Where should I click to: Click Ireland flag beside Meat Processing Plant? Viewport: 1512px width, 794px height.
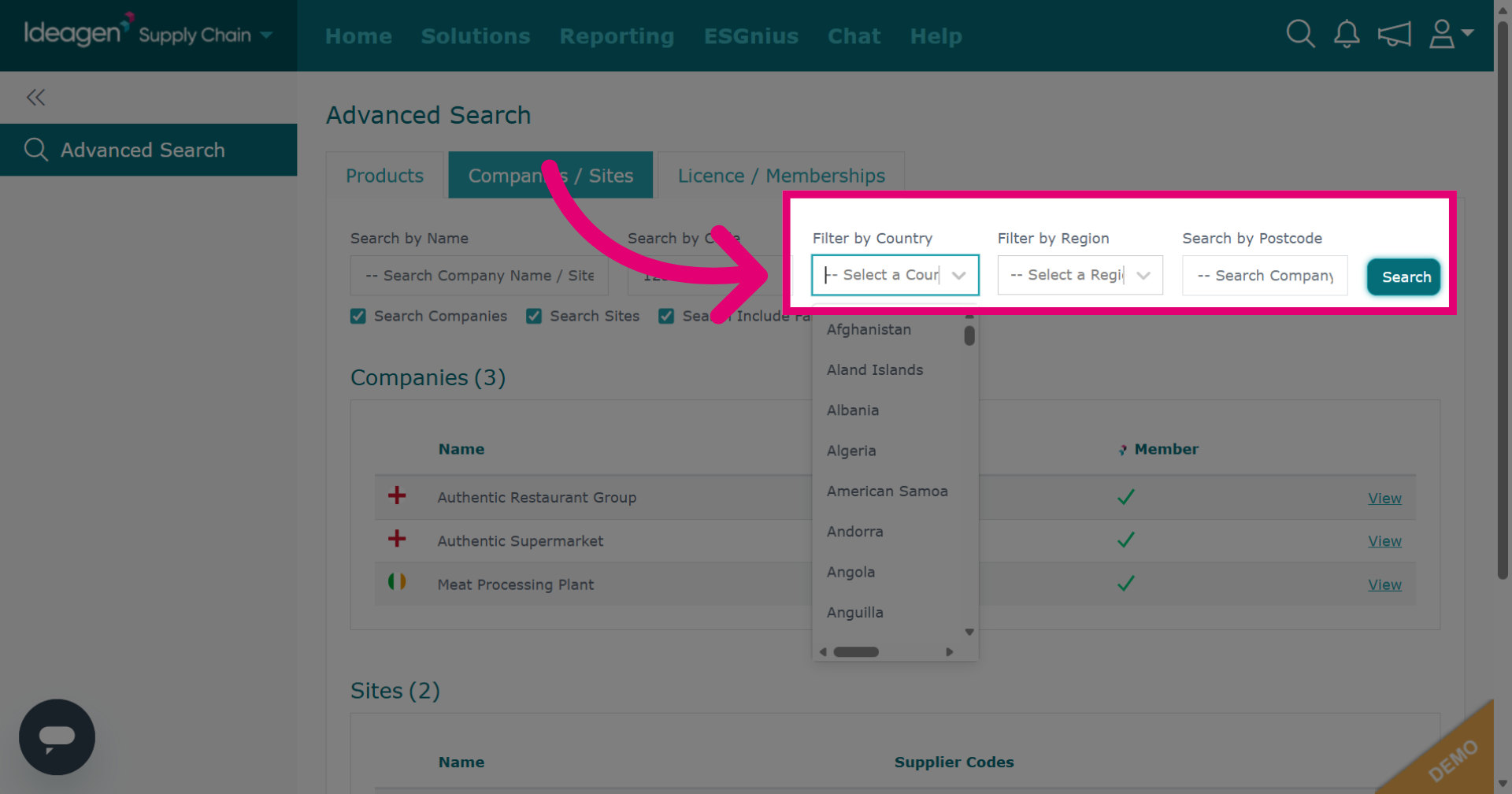point(397,581)
